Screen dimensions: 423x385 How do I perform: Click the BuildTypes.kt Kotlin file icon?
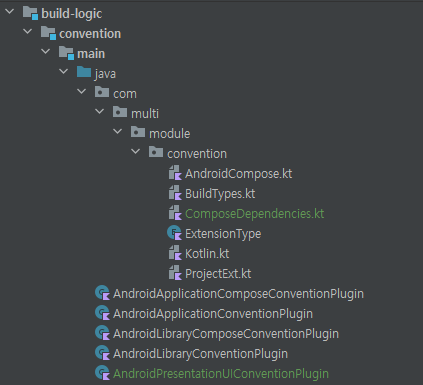pyautogui.click(x=175, y=193)
